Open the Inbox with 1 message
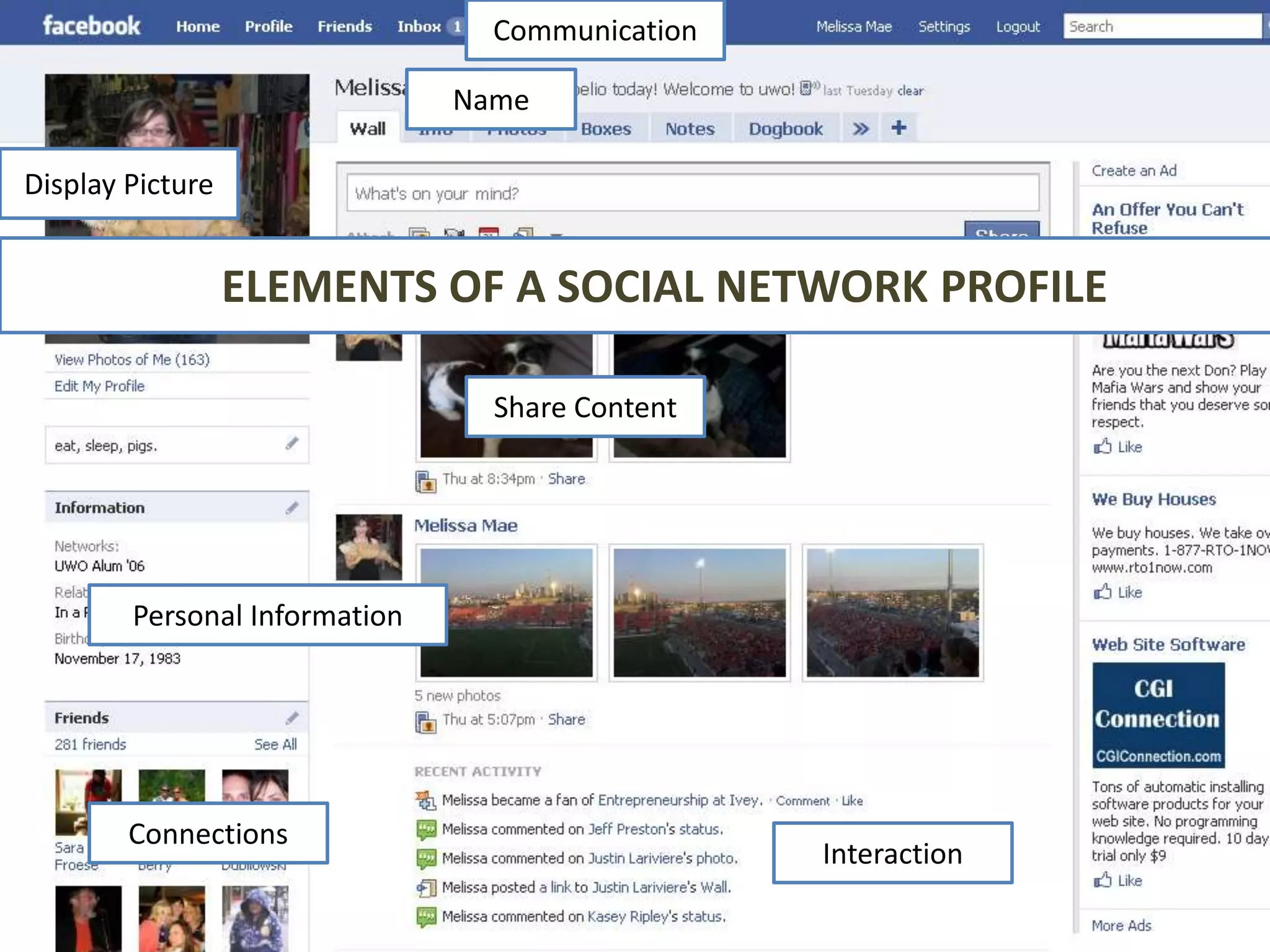The width and height of the screenshot is (1270, 952). (x=429, y=27)
